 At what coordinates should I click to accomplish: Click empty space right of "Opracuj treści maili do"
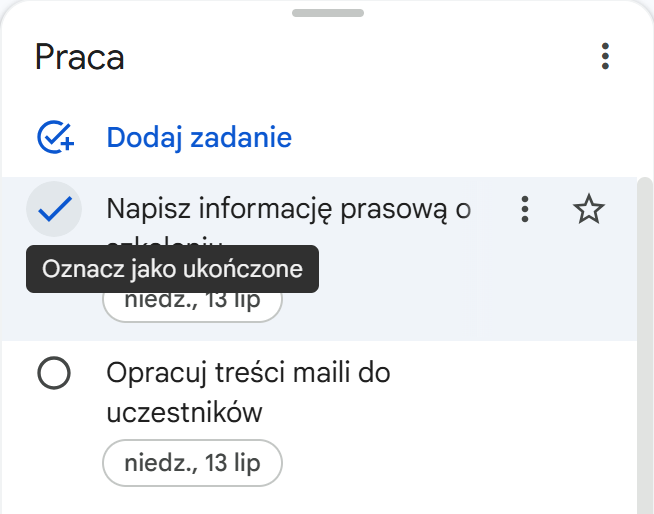pos(500,374)
